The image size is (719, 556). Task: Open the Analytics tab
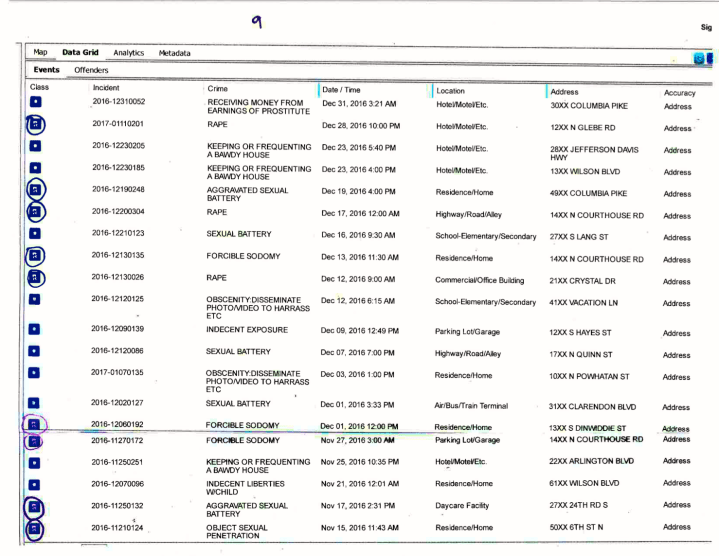point(127,51)
